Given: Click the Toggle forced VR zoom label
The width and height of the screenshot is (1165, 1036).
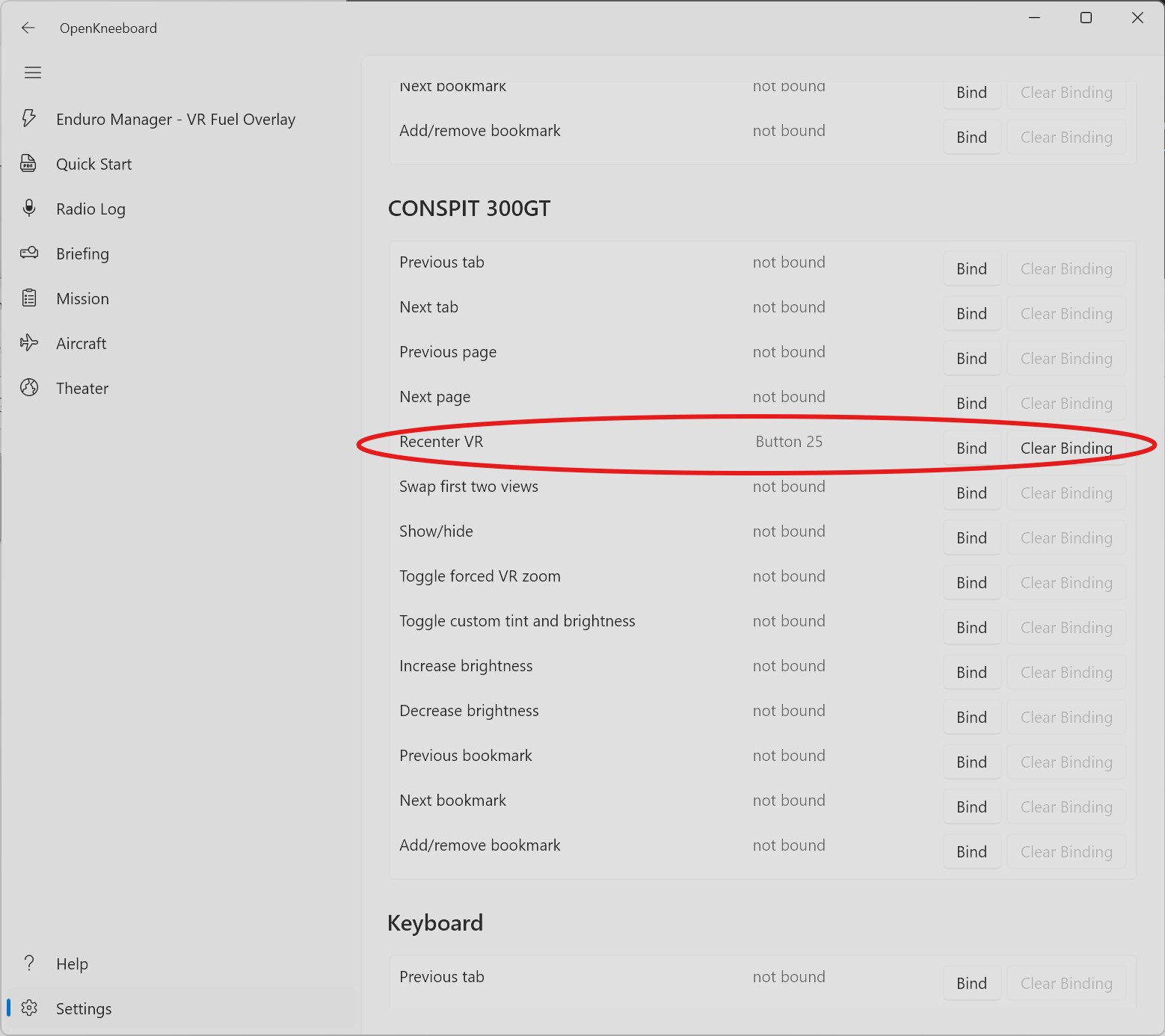Looking at the screenshot, I should (480, 576).
